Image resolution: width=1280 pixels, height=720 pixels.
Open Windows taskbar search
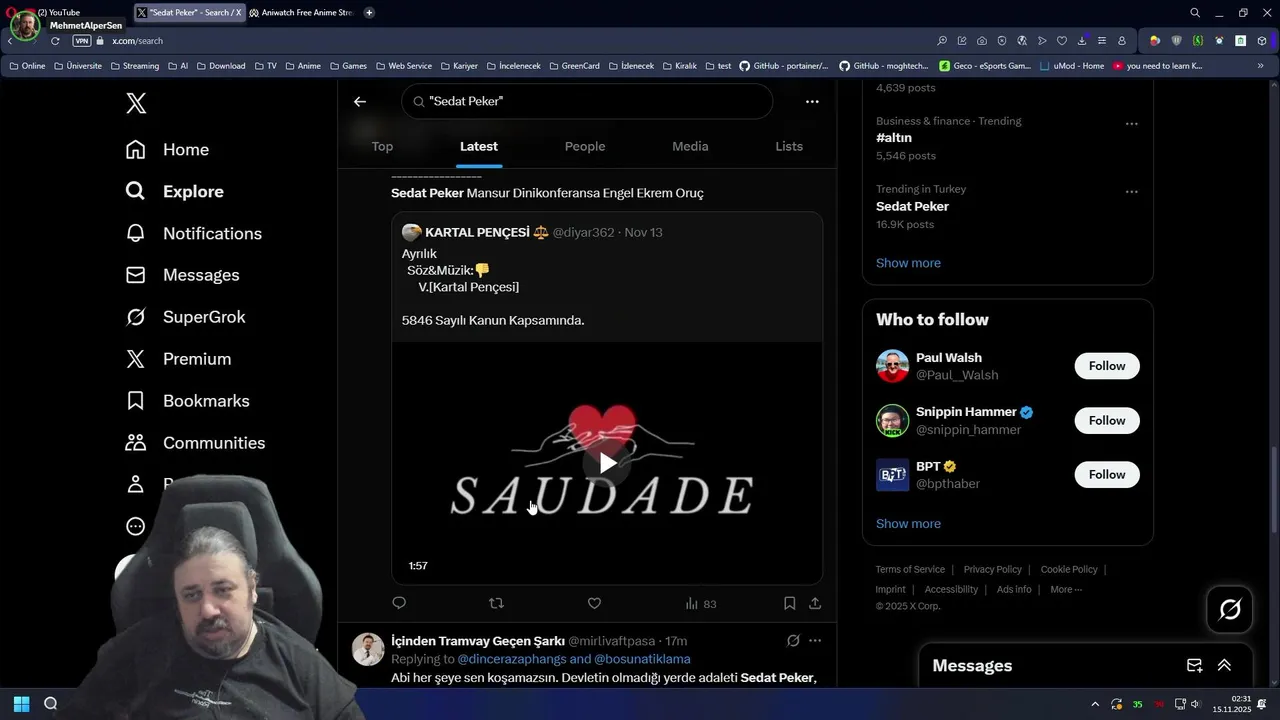point(51,703)
